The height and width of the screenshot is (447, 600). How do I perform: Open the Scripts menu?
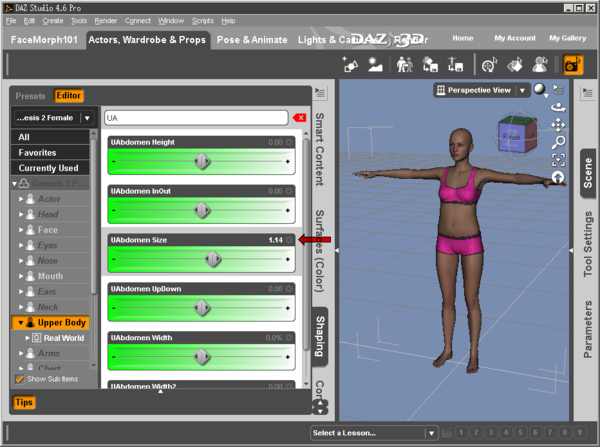click(202, 21)
